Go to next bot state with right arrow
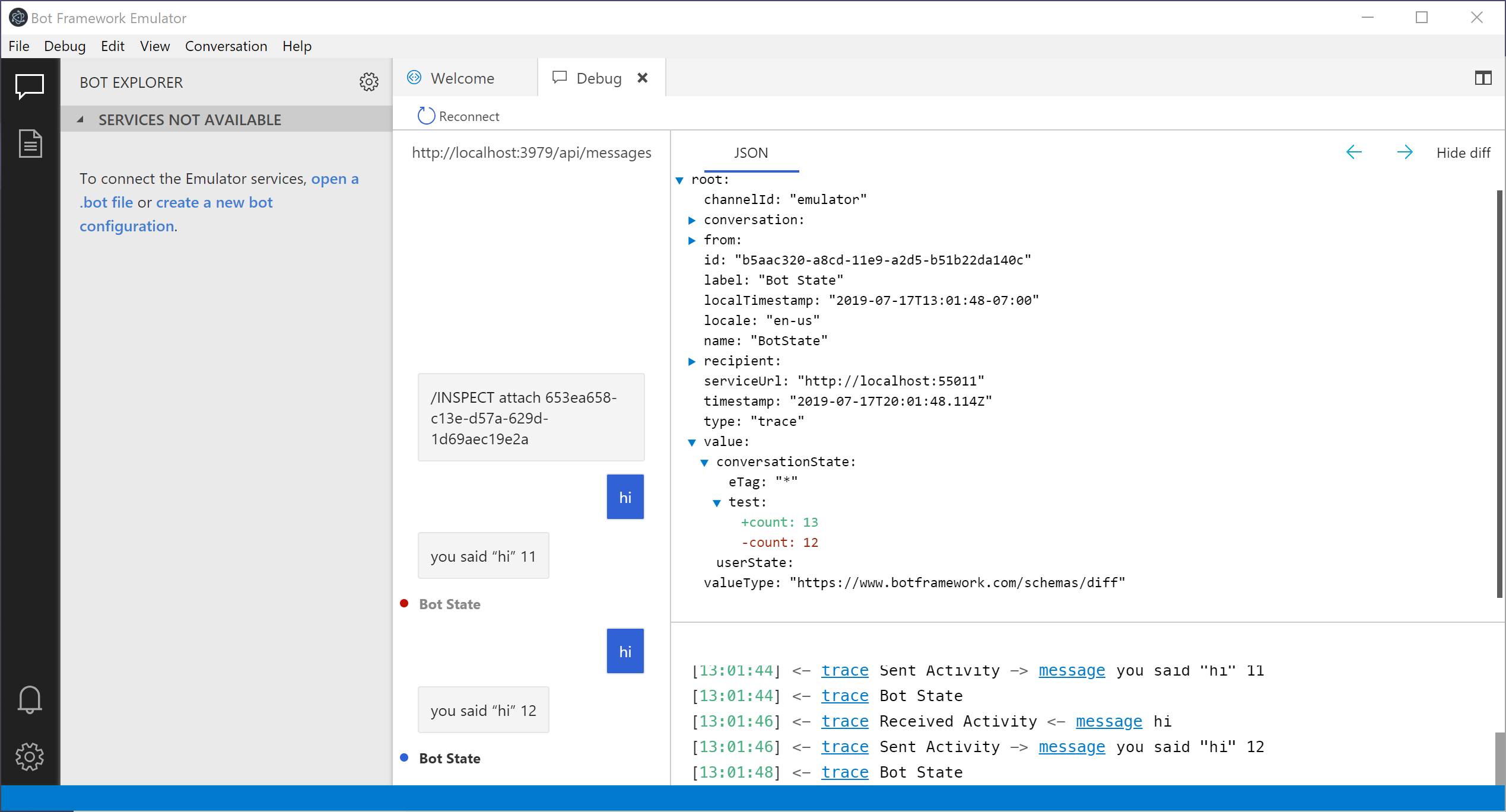Image resolution: width=1506 pixels, height=812 pixels. [1405, 152]
